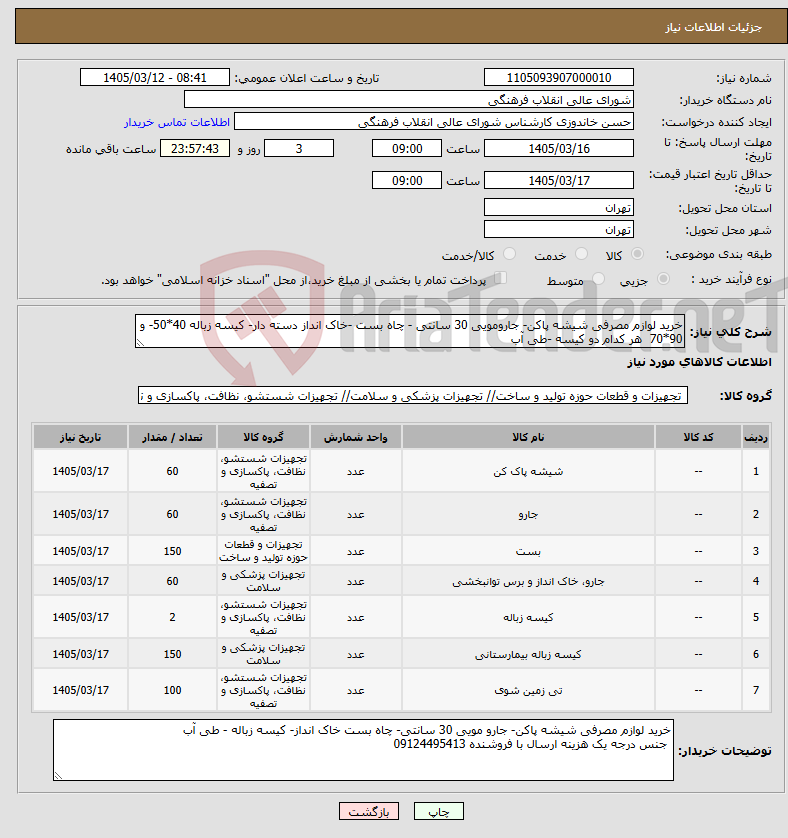Image resolution: width=788 pixels, height=838 pixels.
Task: Click the resize handle of description textarea
Action: [x=140, y=343]
